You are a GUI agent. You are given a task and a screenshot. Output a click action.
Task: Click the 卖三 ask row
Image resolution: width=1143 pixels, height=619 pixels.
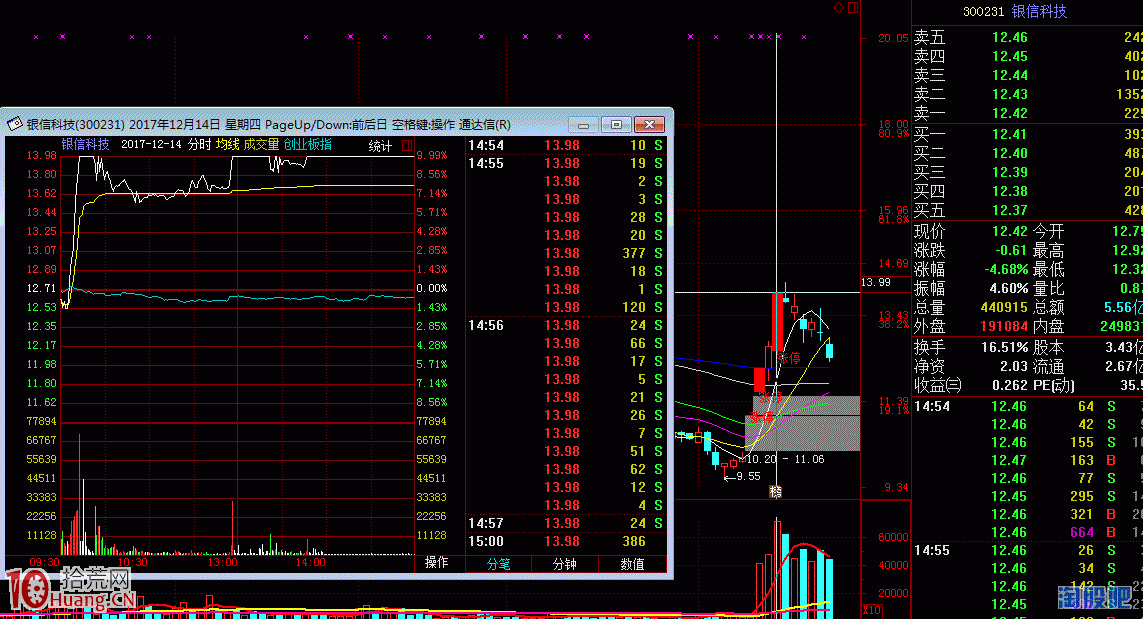(x=1028, y=75)
